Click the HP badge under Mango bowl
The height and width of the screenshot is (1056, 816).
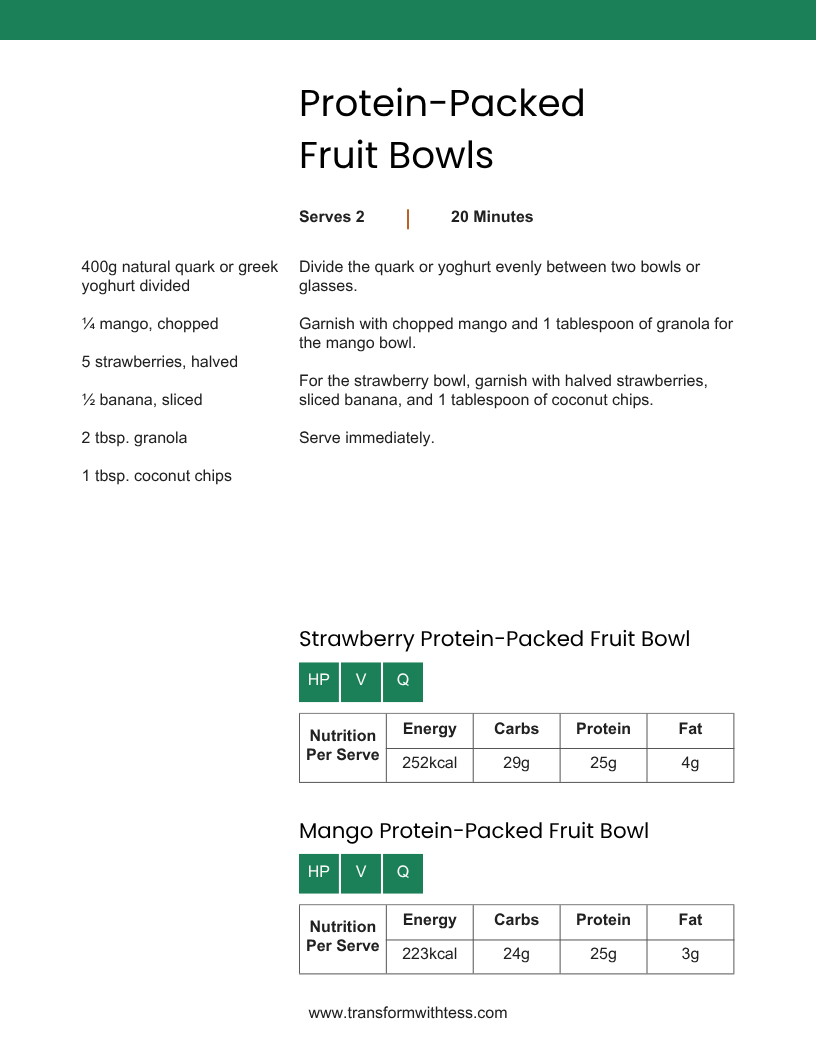pyautogui.click(x=319, y=873)
